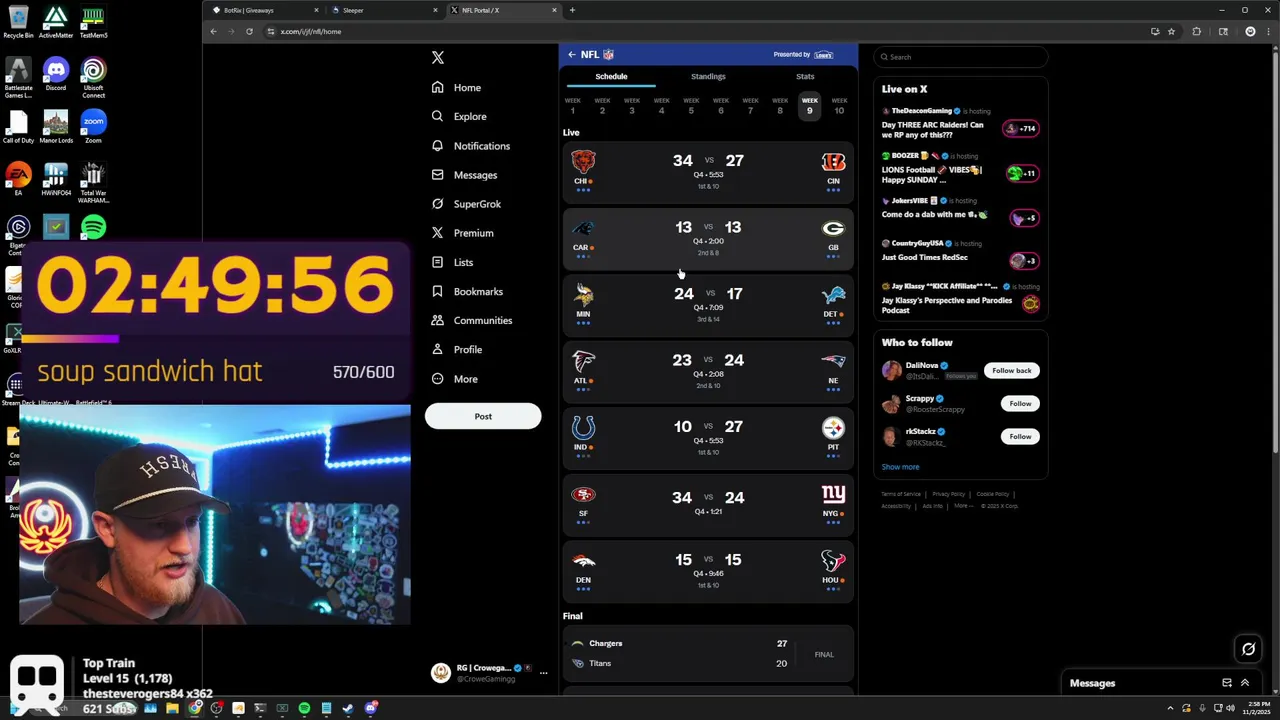Screen dimensions: 1280x720
Task: Click the Grok floating icon
Action: click(1248, 649)
